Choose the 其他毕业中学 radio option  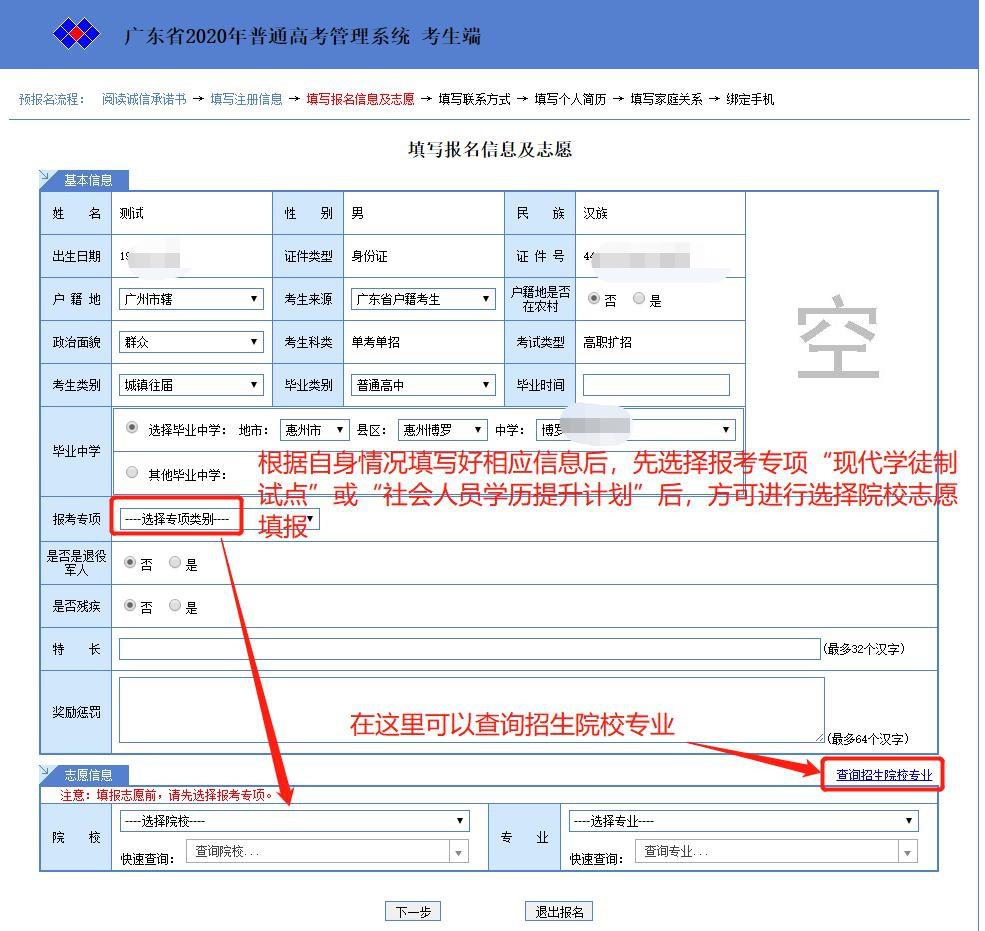point(132,473)
